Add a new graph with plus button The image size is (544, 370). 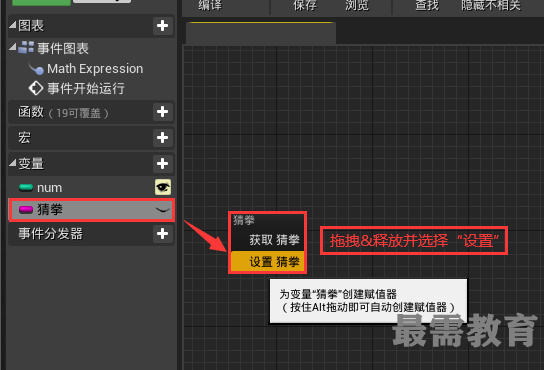[x=162, y=25]
